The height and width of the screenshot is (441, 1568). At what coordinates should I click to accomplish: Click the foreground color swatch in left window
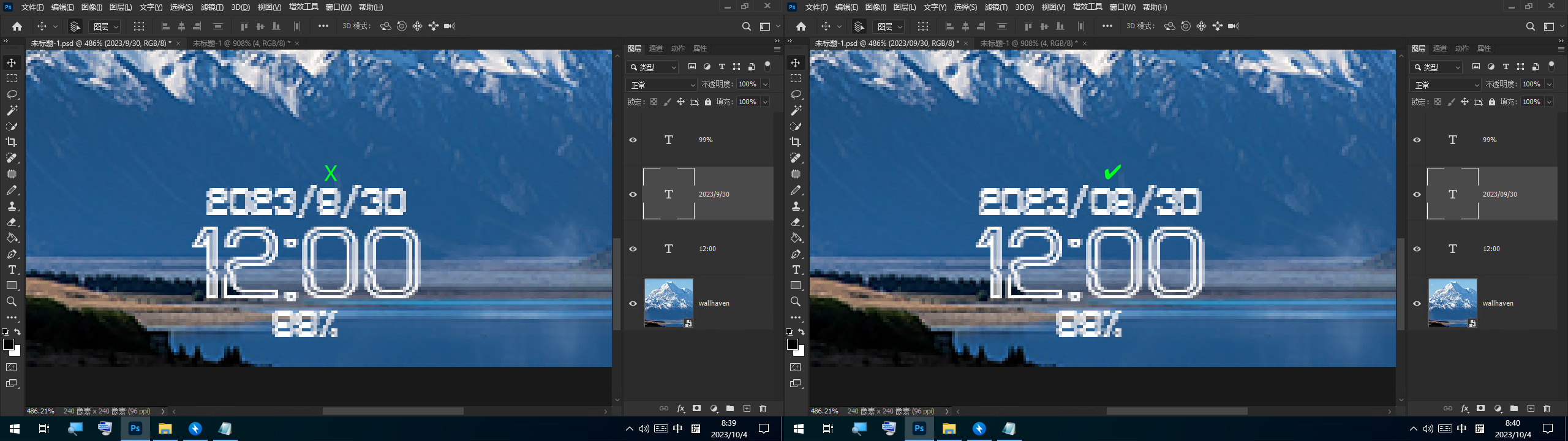point(9,344)
